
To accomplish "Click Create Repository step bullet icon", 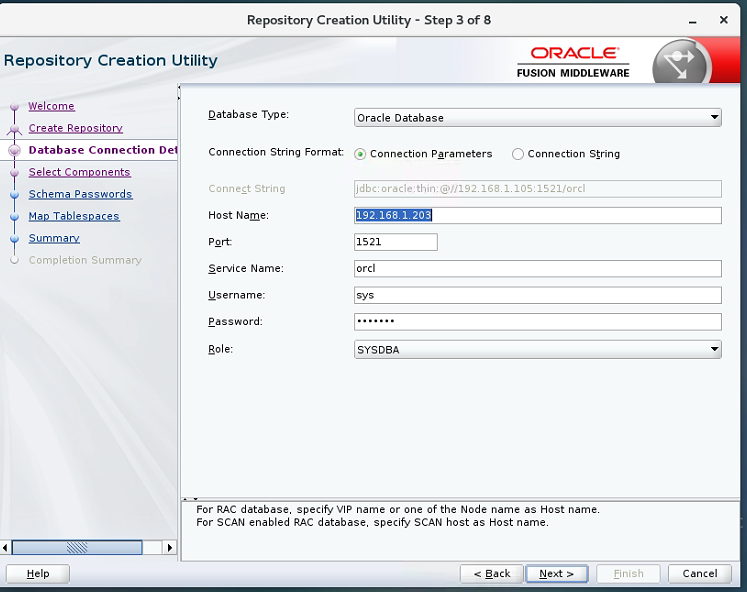I will tap(15, 129).
